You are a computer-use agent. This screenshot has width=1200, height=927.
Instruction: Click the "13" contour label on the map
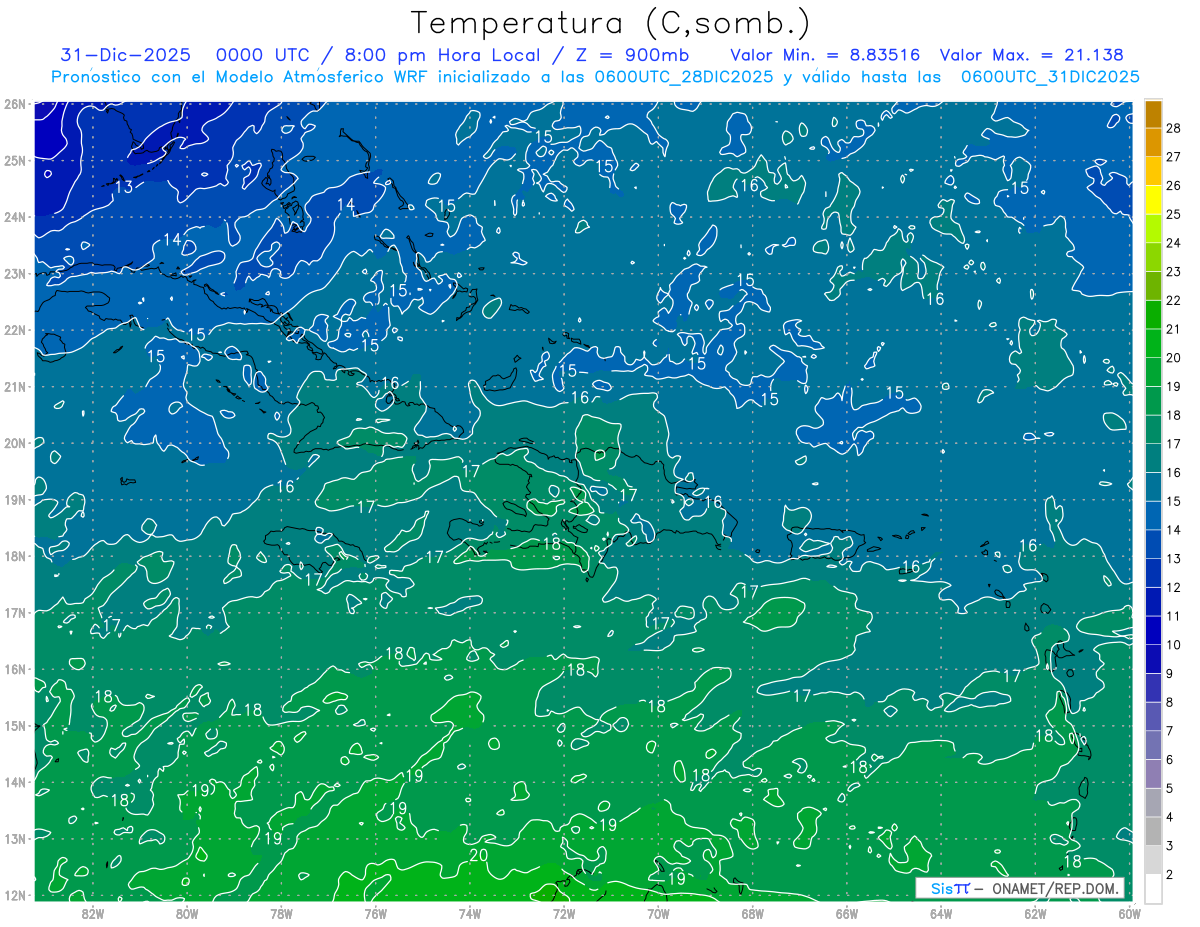(x=124, y=187)
